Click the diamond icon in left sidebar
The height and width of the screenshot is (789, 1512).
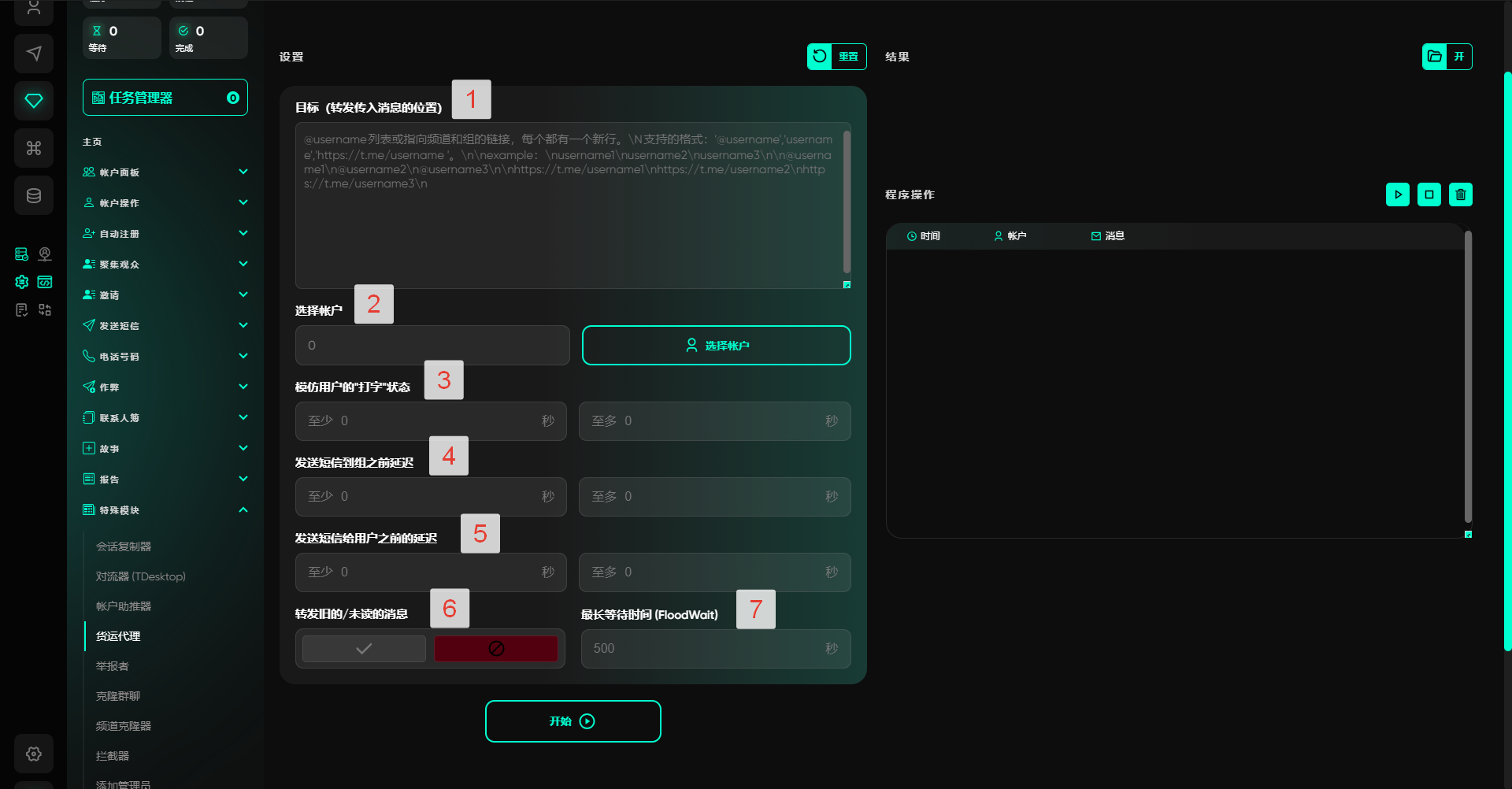click(34, 101)
